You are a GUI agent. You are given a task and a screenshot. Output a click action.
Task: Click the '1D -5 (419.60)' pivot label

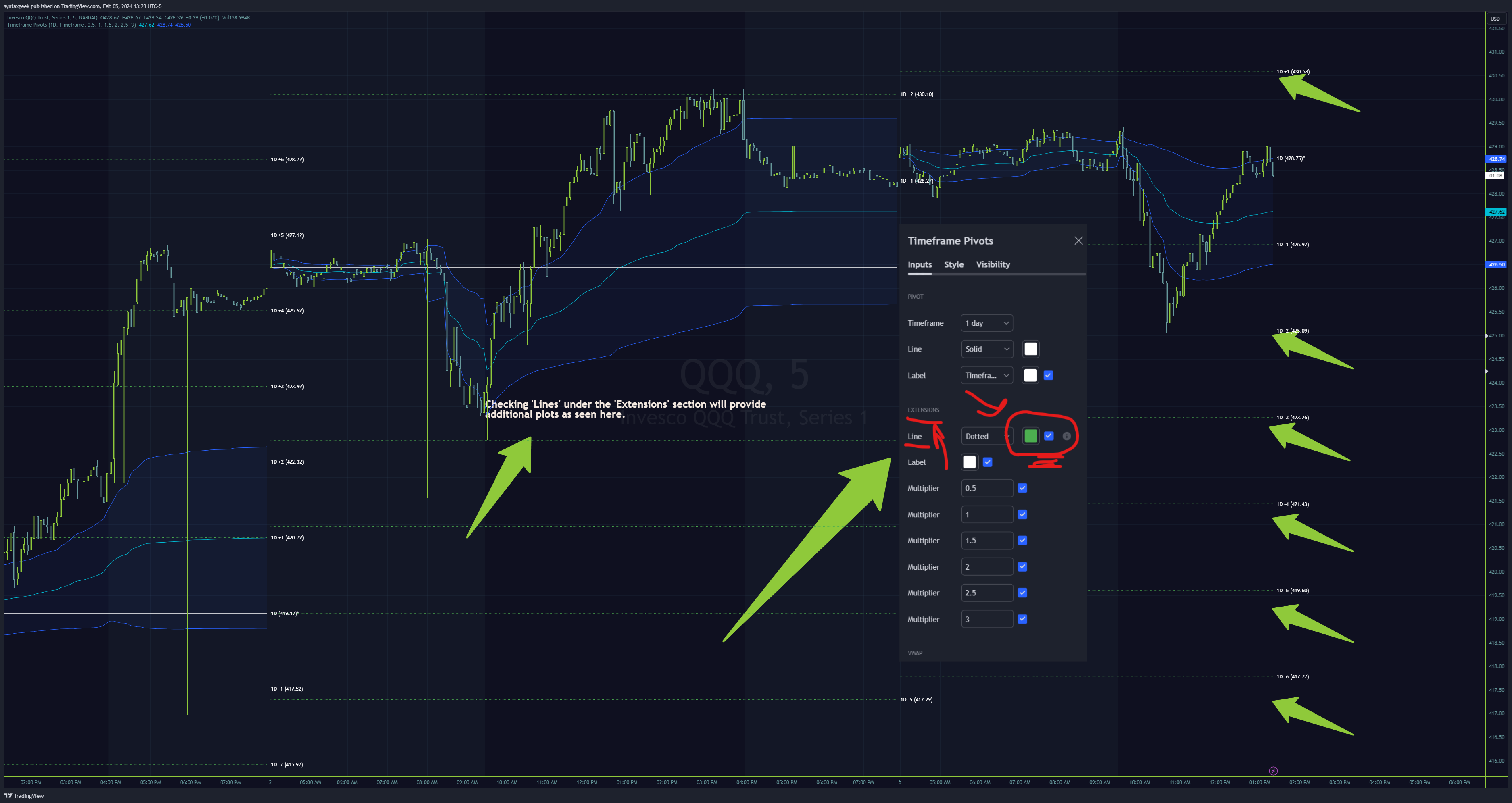click(1293, 591)
